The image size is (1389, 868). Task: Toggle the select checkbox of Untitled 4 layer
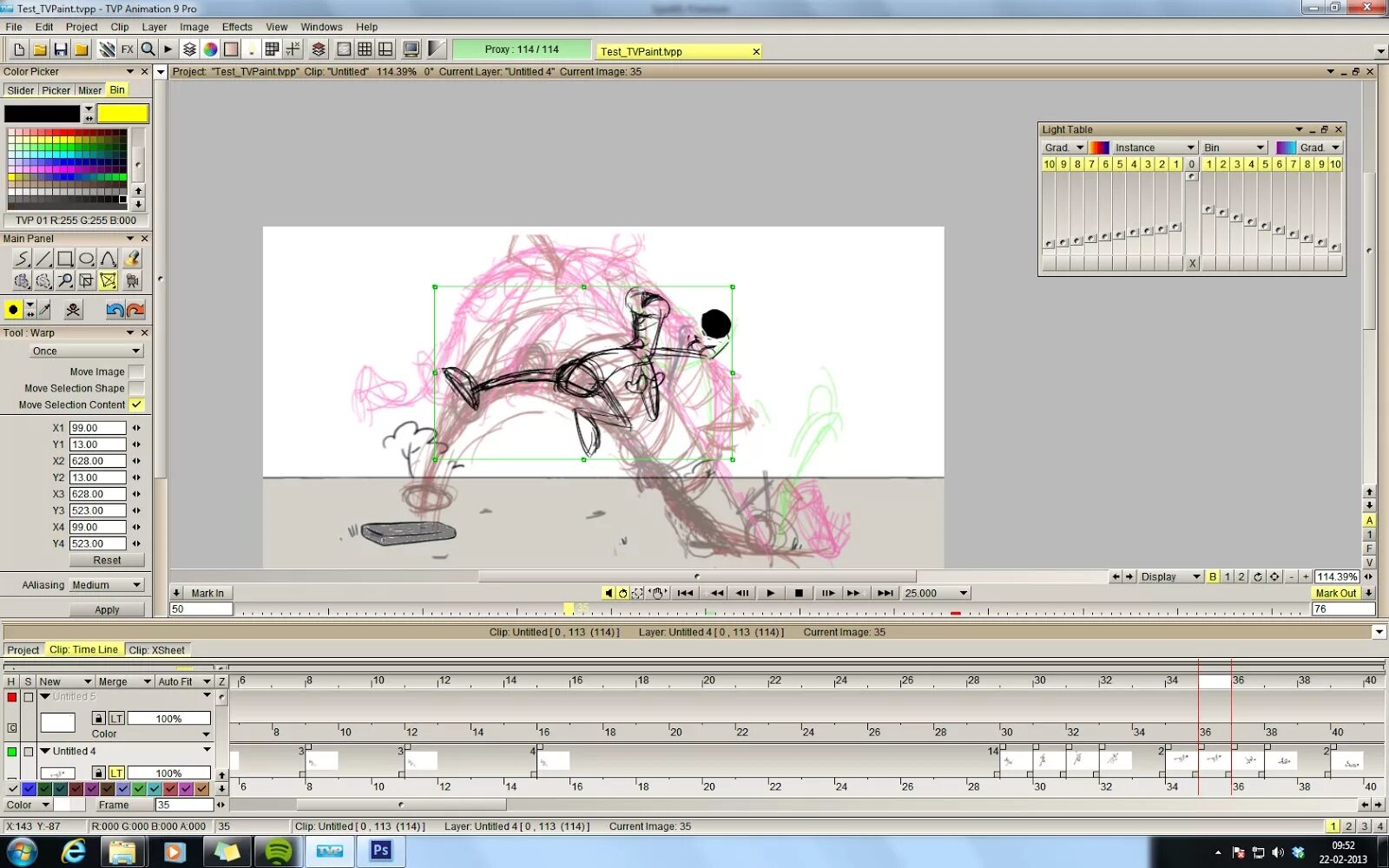29,752
